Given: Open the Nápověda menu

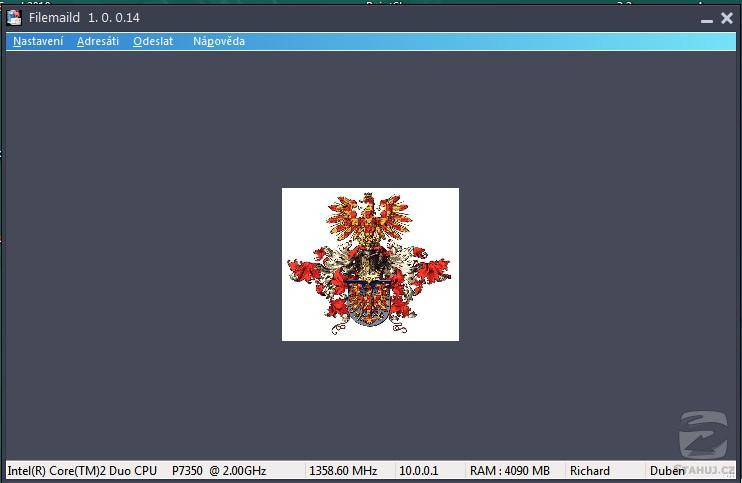Looking at the screenshot, I should (219, 41).
